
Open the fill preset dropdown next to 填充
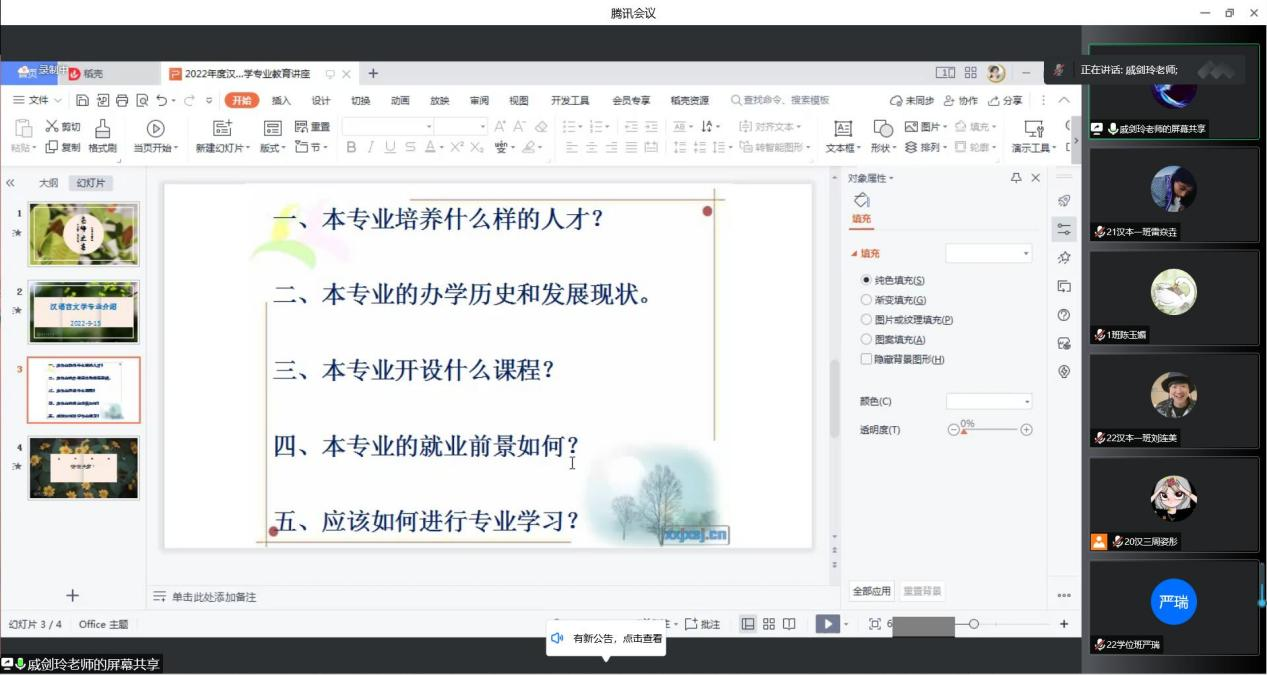coord(988,254)
